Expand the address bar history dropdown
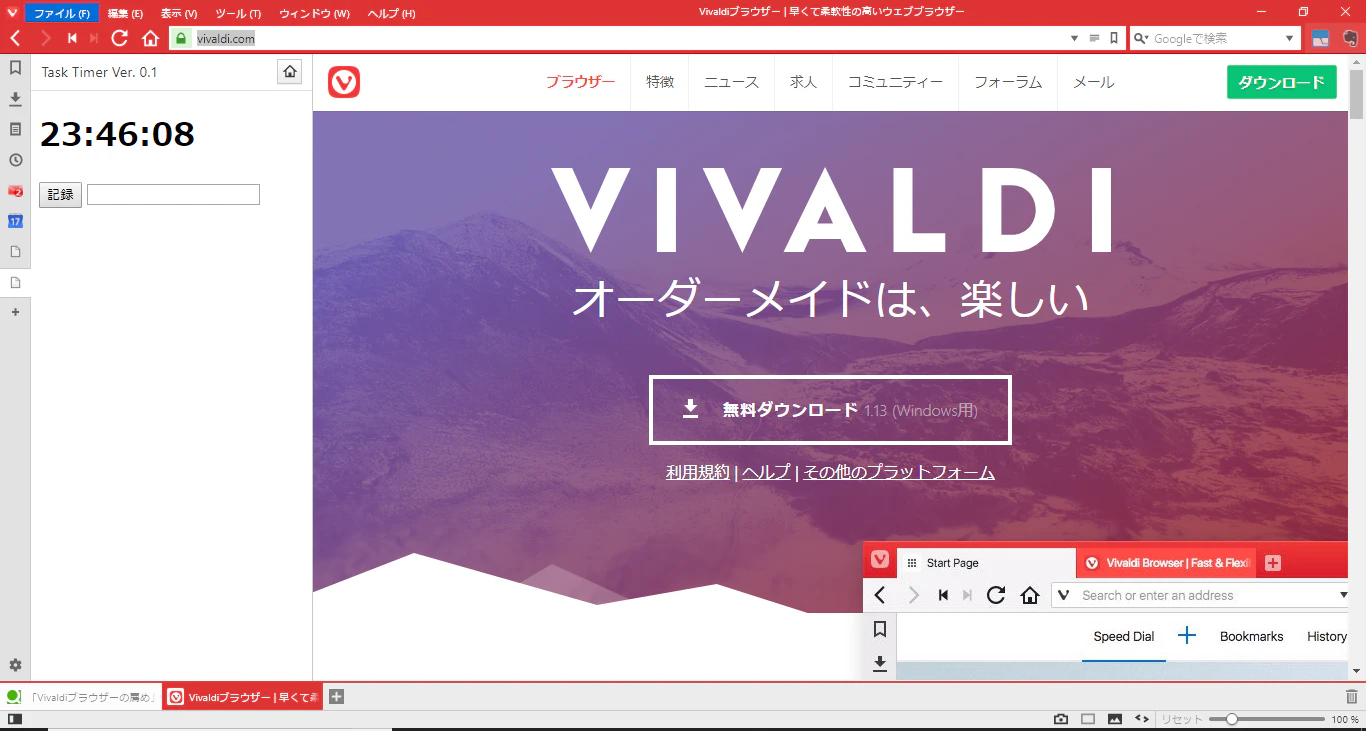This screenshot has height=731, width=1366. click(1074, 38)
